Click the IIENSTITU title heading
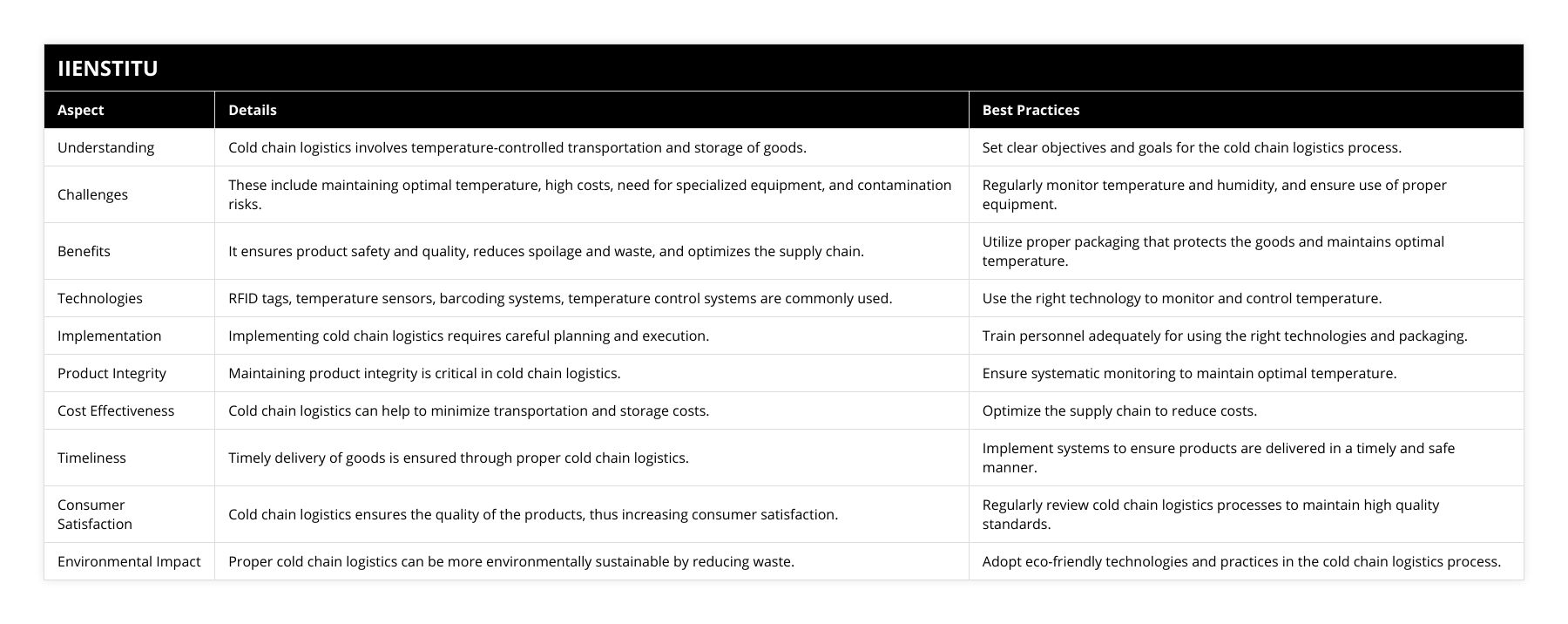Viewport: 1568px width, 624px height. [x=108, y=68]
